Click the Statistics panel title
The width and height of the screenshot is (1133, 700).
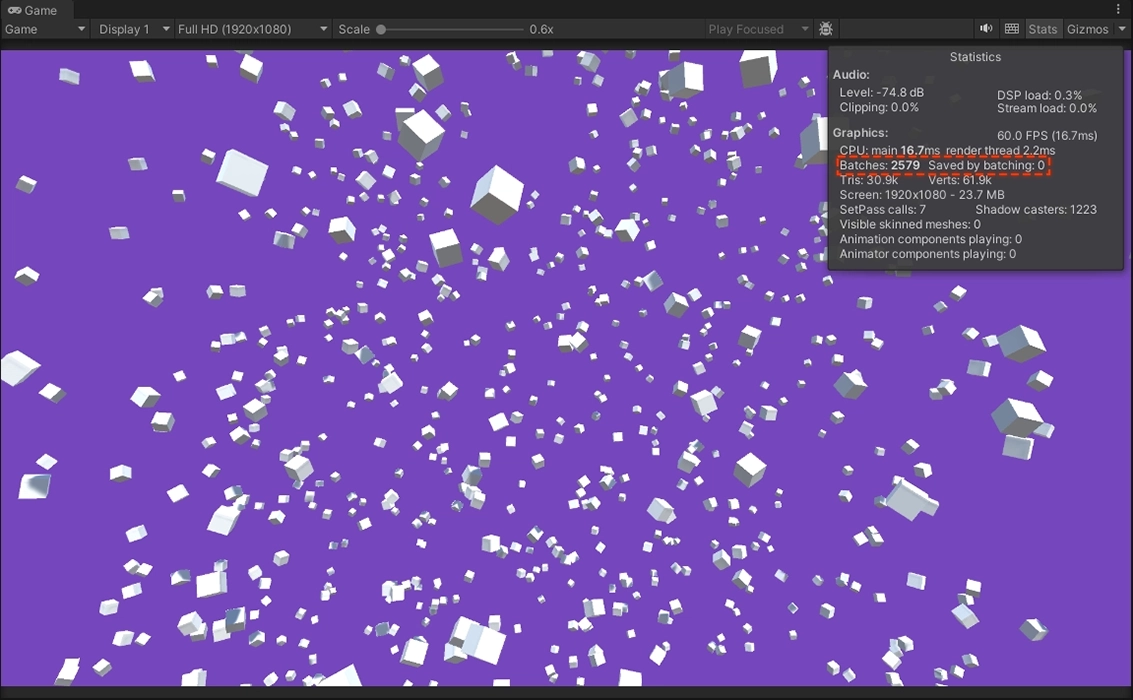tap(974, 57)
